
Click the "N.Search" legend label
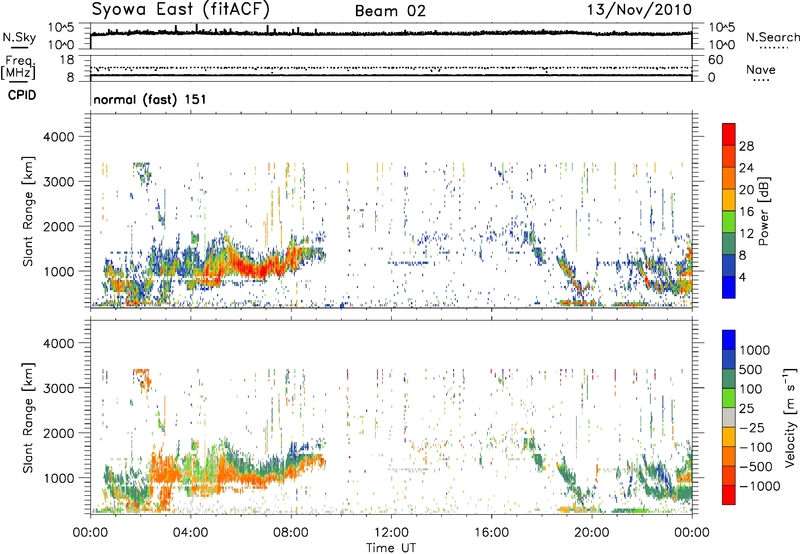coord(772,37)
